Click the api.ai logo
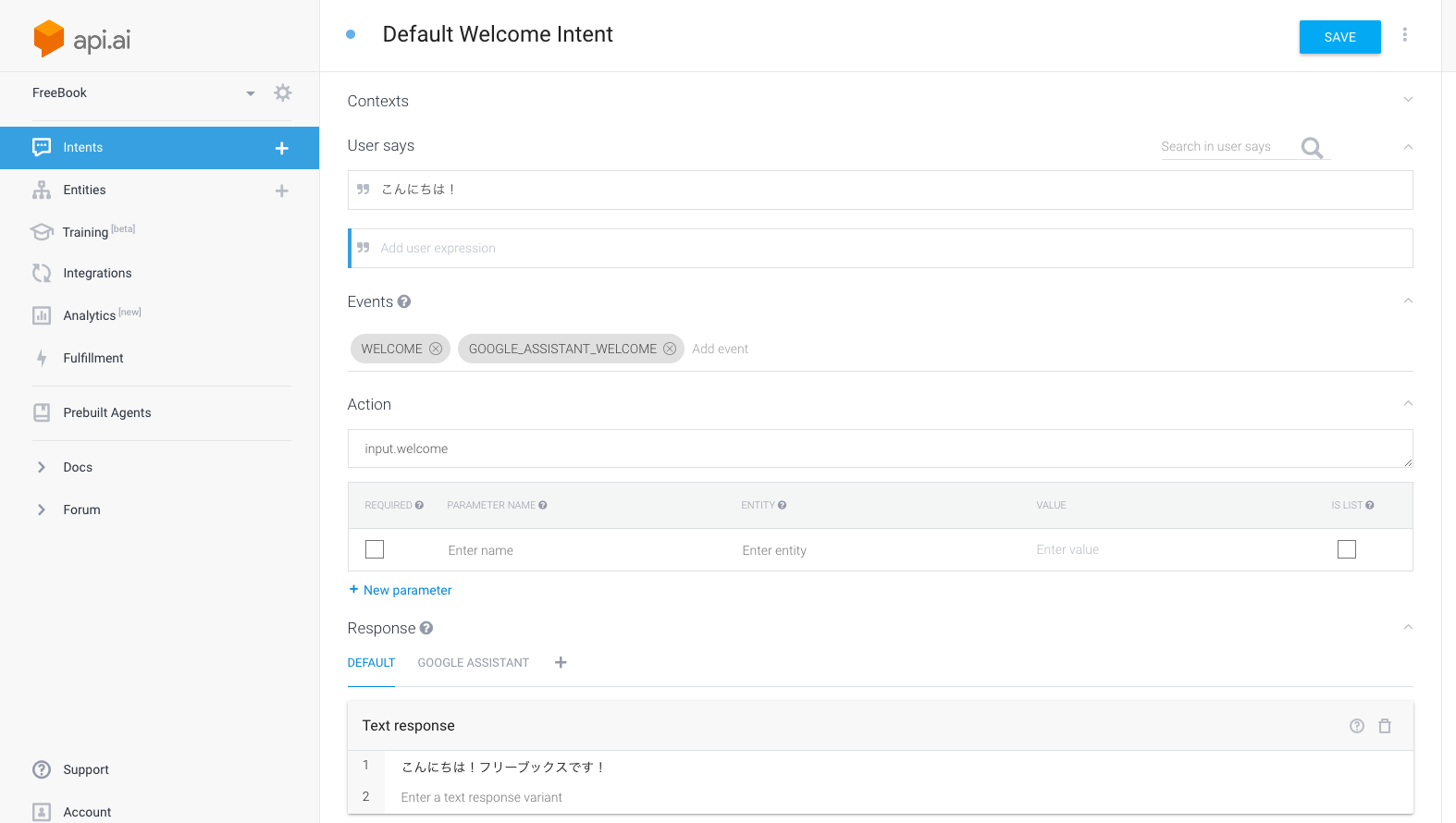The height and width of the screenshot is (823, 1456). (x=81, y=39)
